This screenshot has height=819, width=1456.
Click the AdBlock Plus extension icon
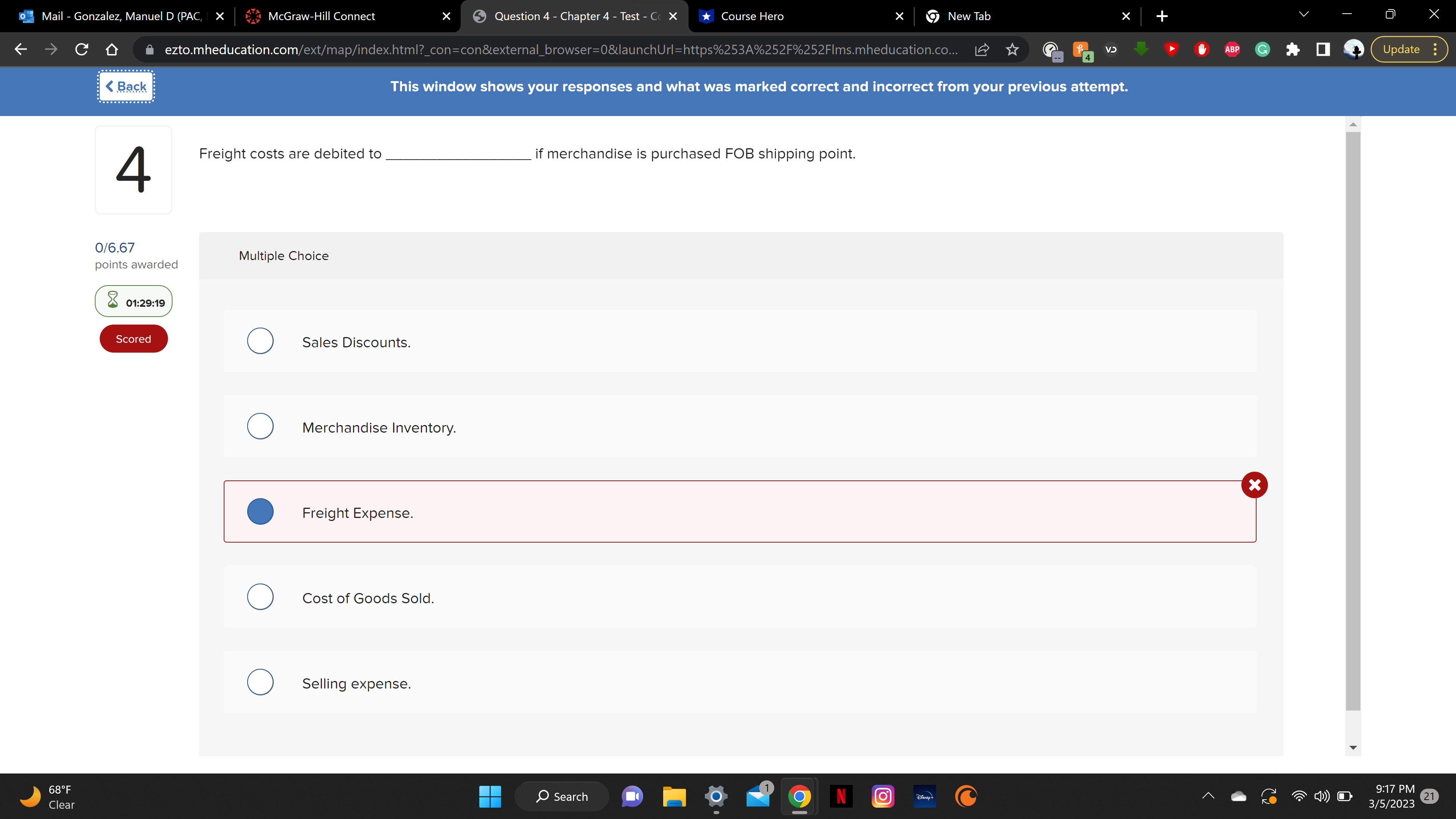[x=1232, y=50]
